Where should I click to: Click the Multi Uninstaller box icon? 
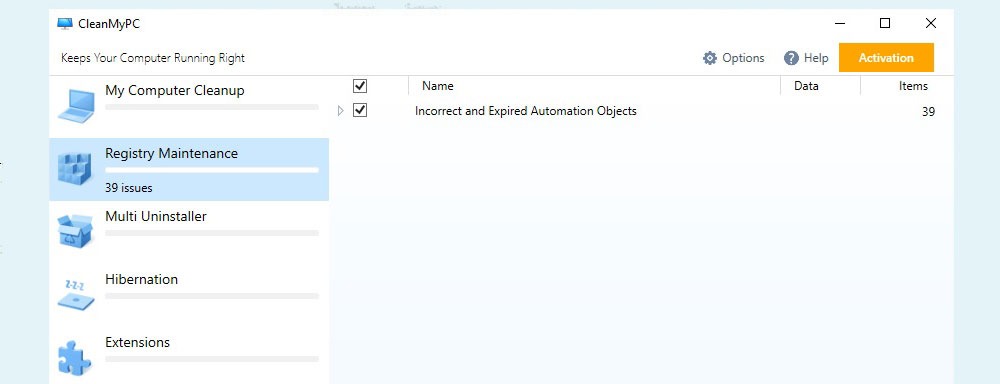[75, 231]
